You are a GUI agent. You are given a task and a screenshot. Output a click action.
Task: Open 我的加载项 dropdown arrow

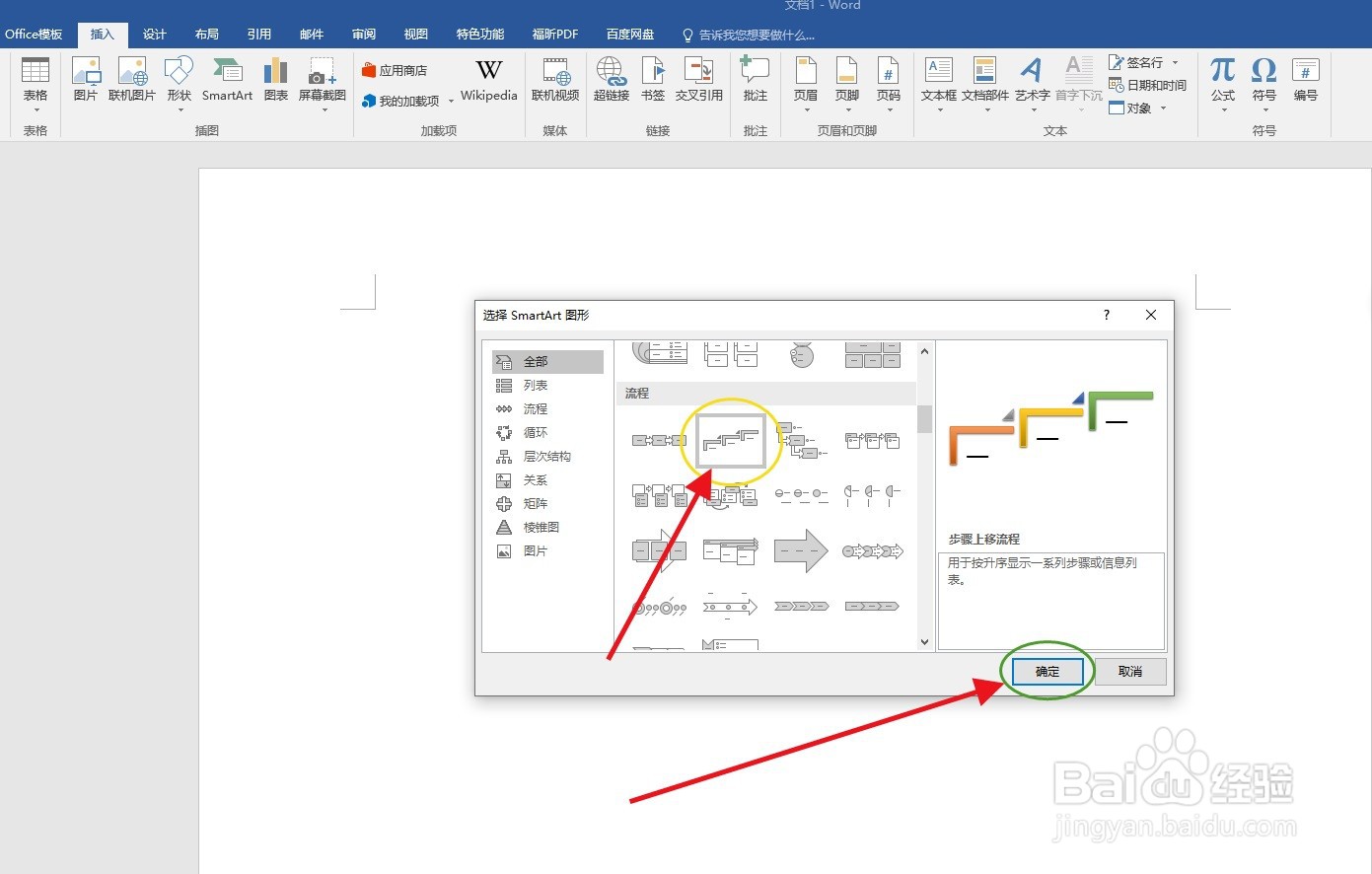[x=451, y=101]
